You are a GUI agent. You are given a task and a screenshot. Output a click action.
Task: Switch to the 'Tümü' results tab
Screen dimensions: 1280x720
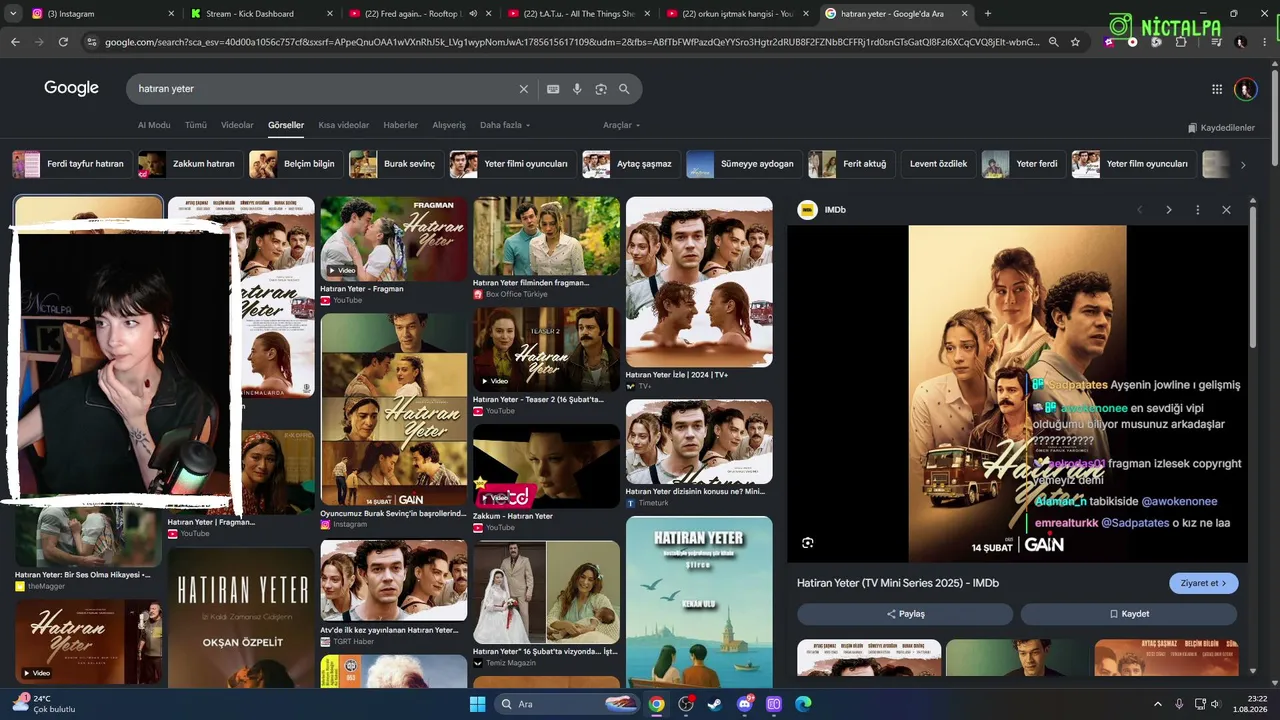click(196, 125)
